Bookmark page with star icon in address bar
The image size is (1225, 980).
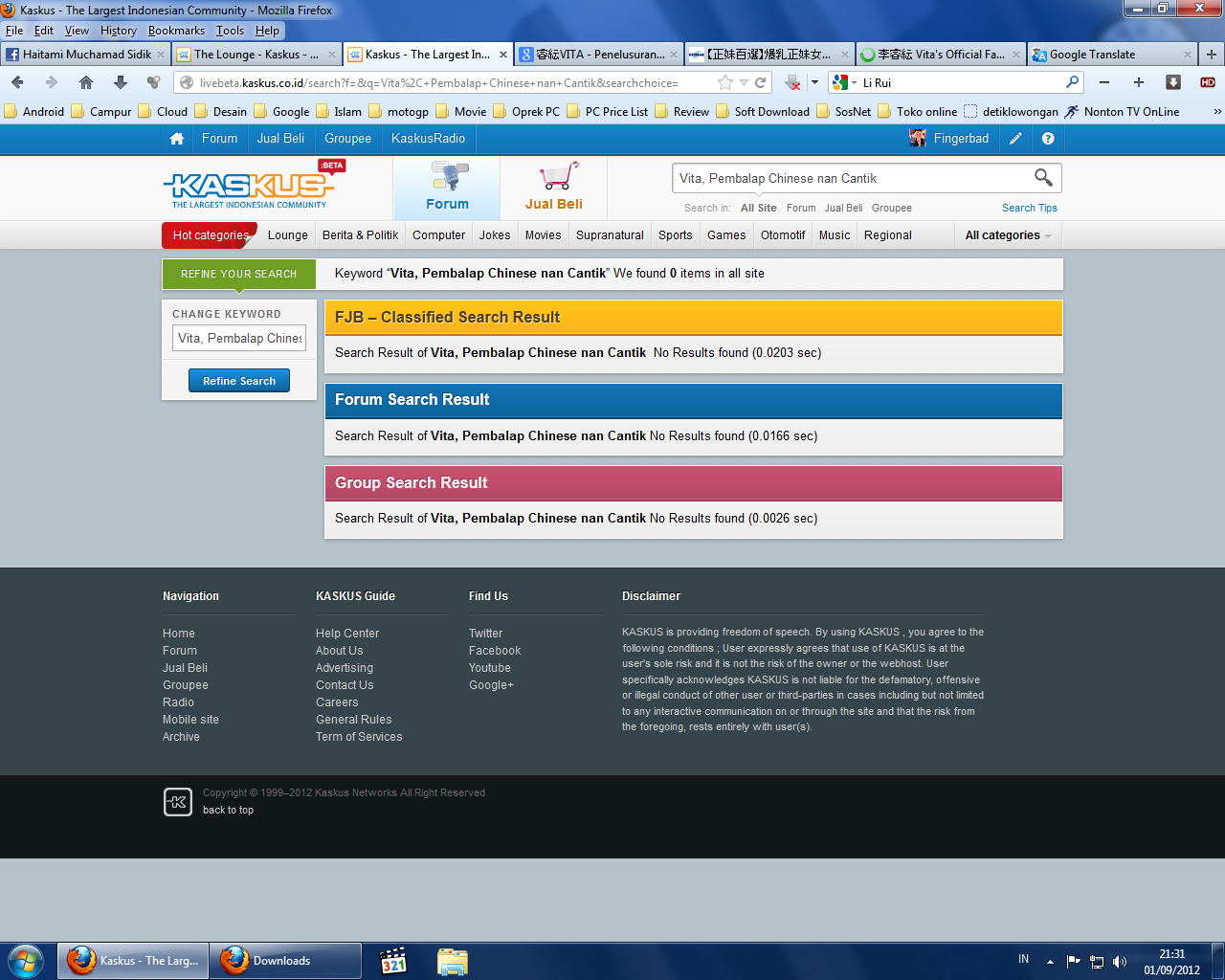(725, 82)
